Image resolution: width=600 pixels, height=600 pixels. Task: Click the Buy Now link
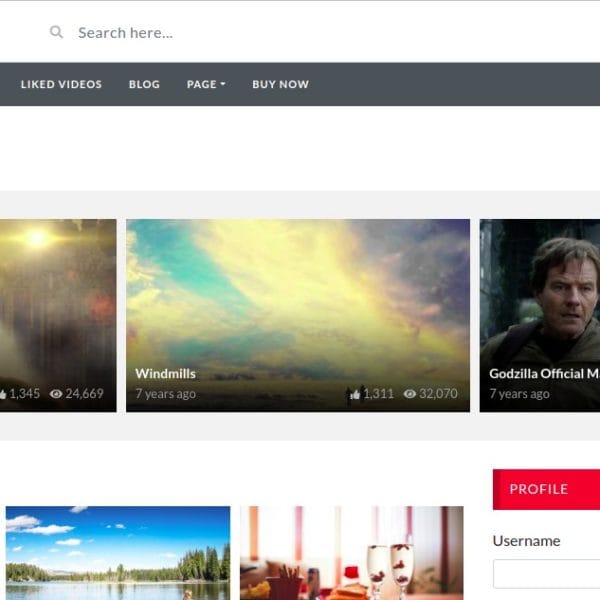point(280,84)
